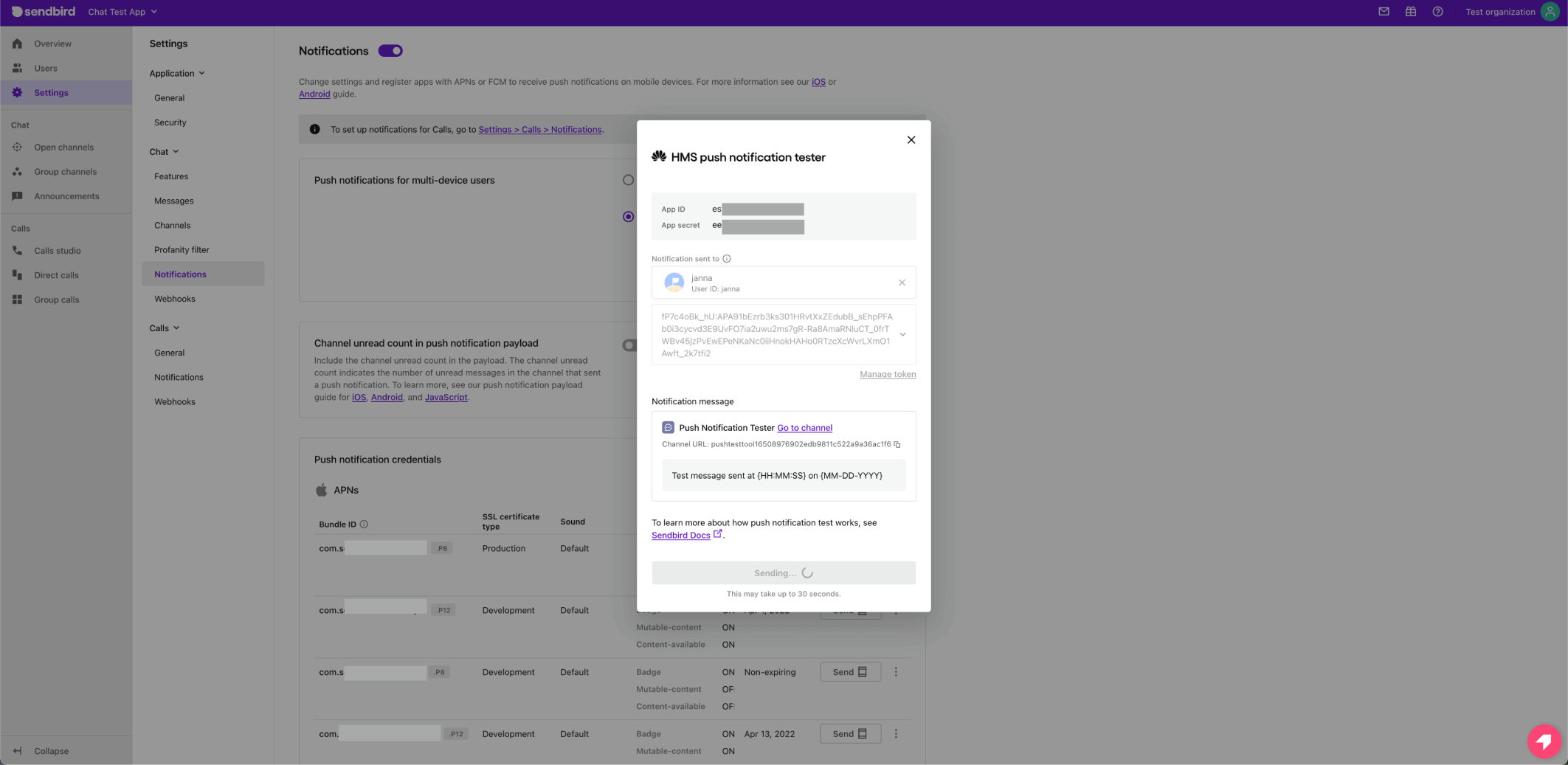Open Messages settings
The height and width of the screenshot is (765, 1568).
click(x=174, y=201)
